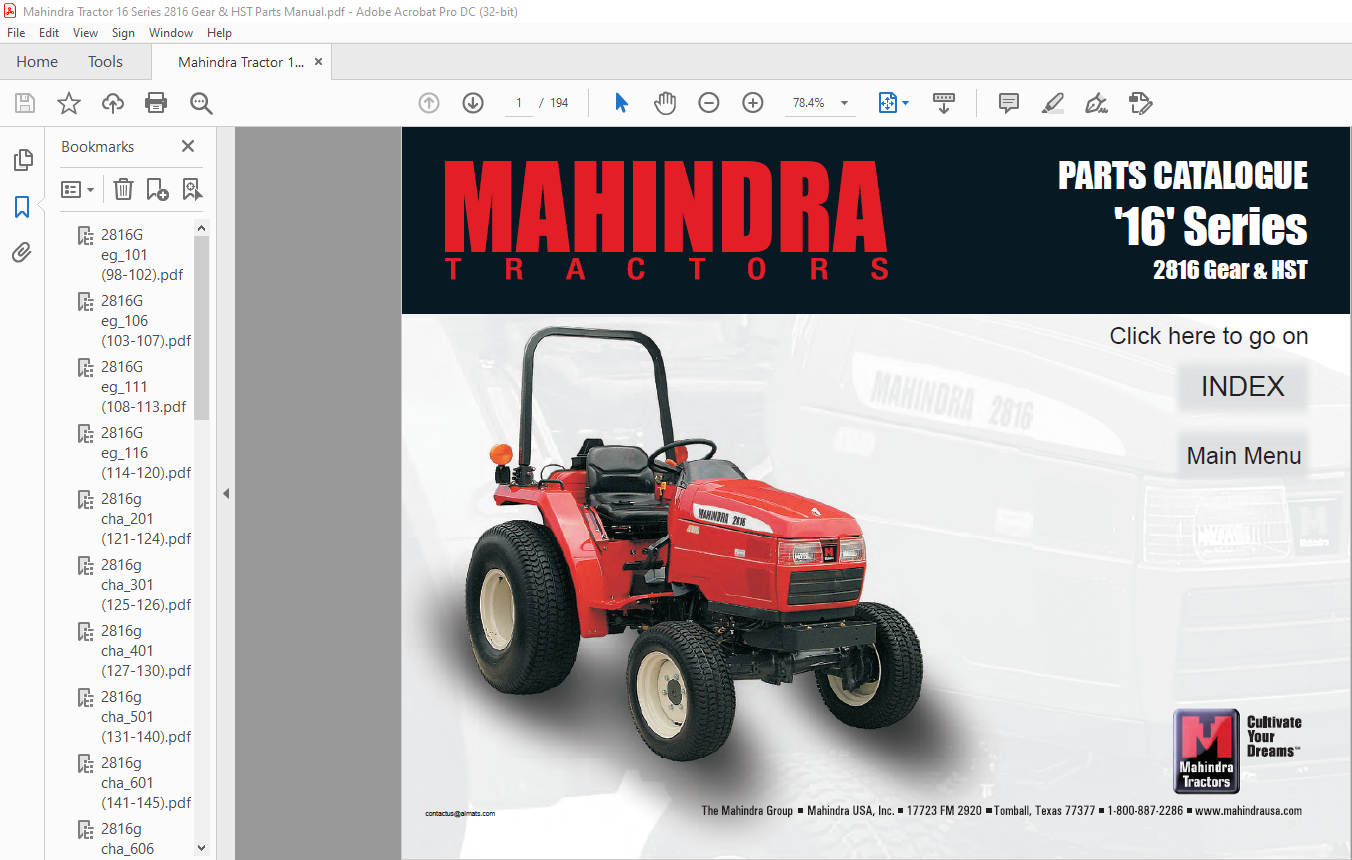Click find current bookmark icon

click(x=191, y=189)
